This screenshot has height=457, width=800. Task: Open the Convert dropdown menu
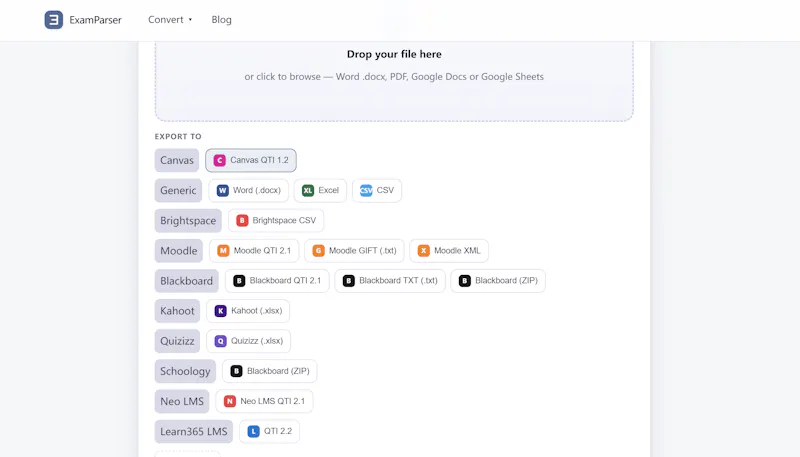tap(170, 19)
